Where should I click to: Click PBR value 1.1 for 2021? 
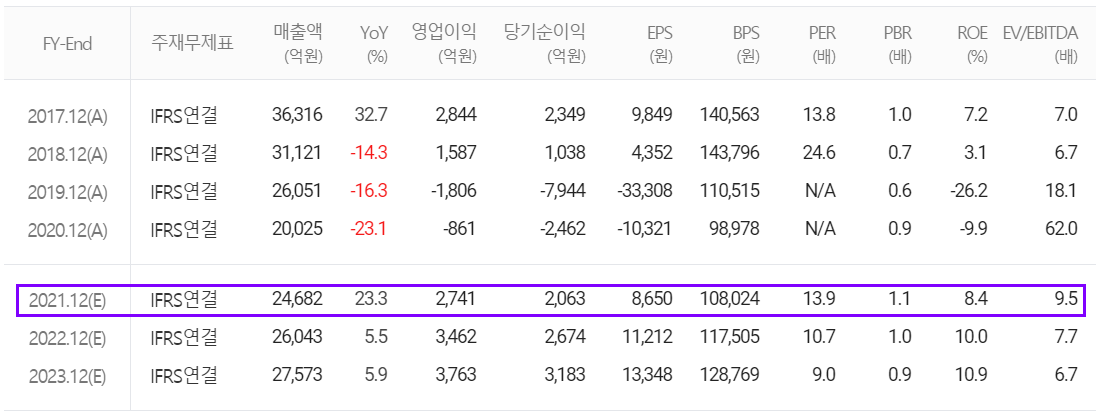coord(900,300)
